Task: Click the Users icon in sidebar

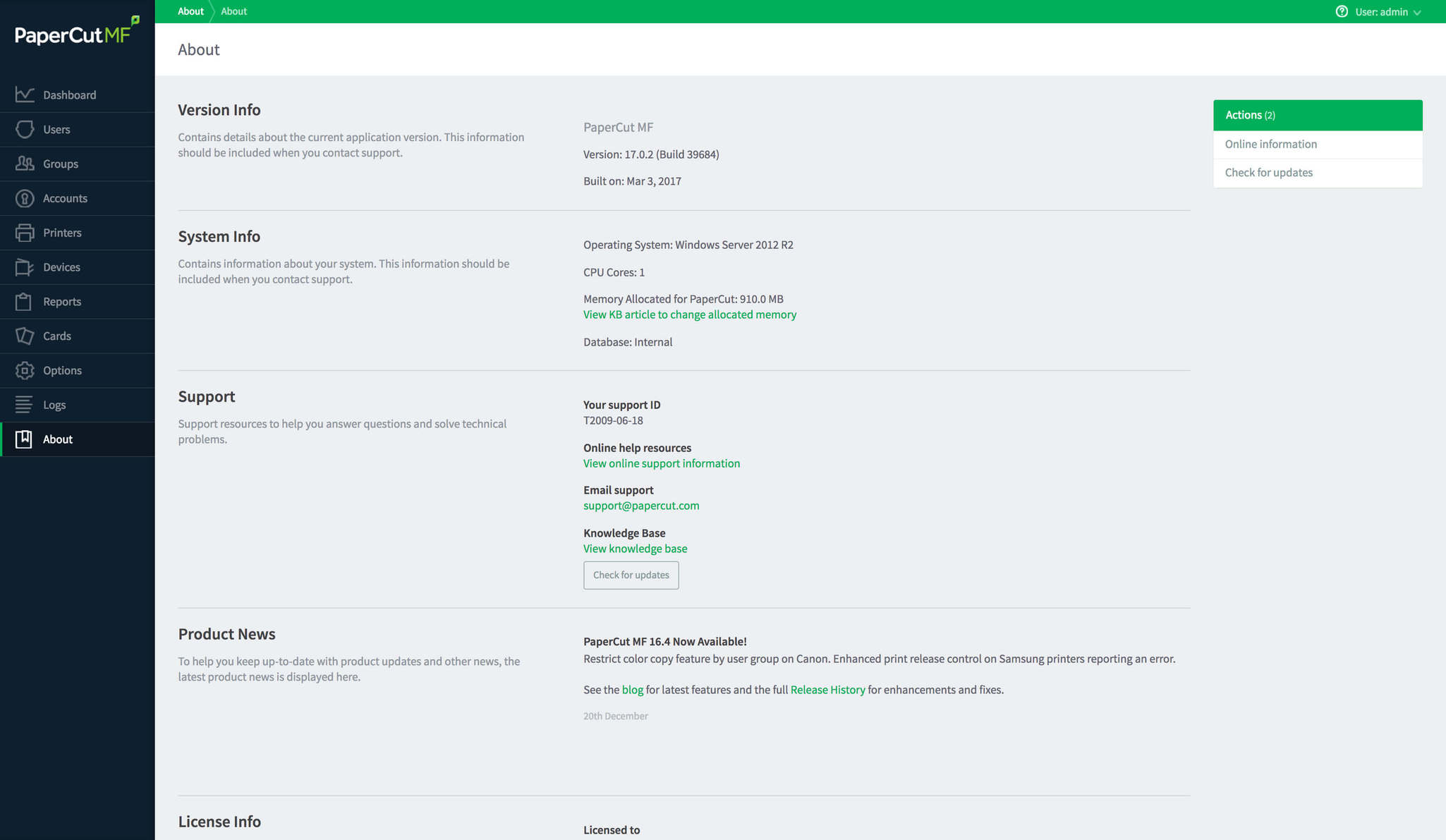Action: 25,129
